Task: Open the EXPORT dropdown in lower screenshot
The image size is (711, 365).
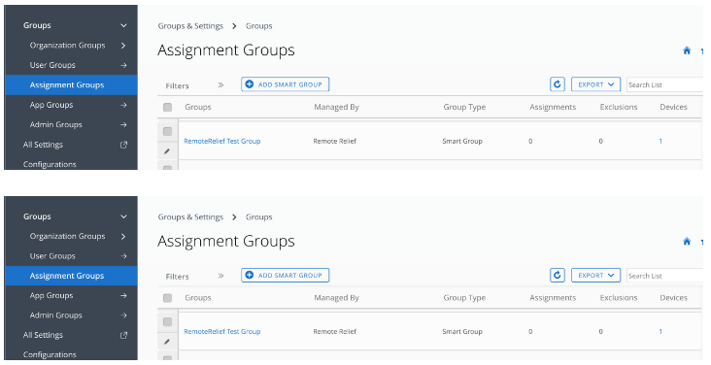Action: (596, 275)
